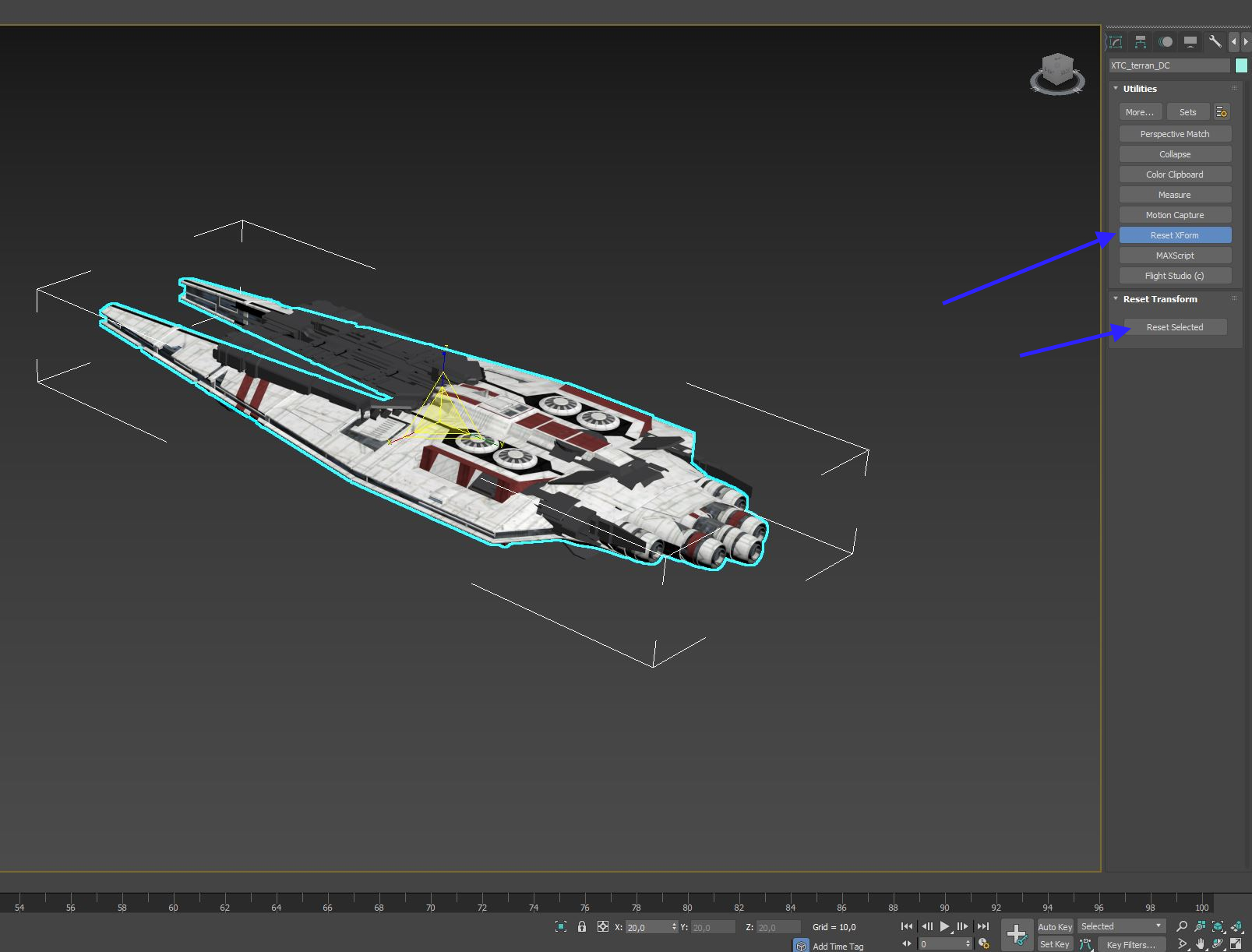This screenshot has width=1252, height=952.
Task: Click the XTC_terran_DC object name field
Action: pos(1169,65)
